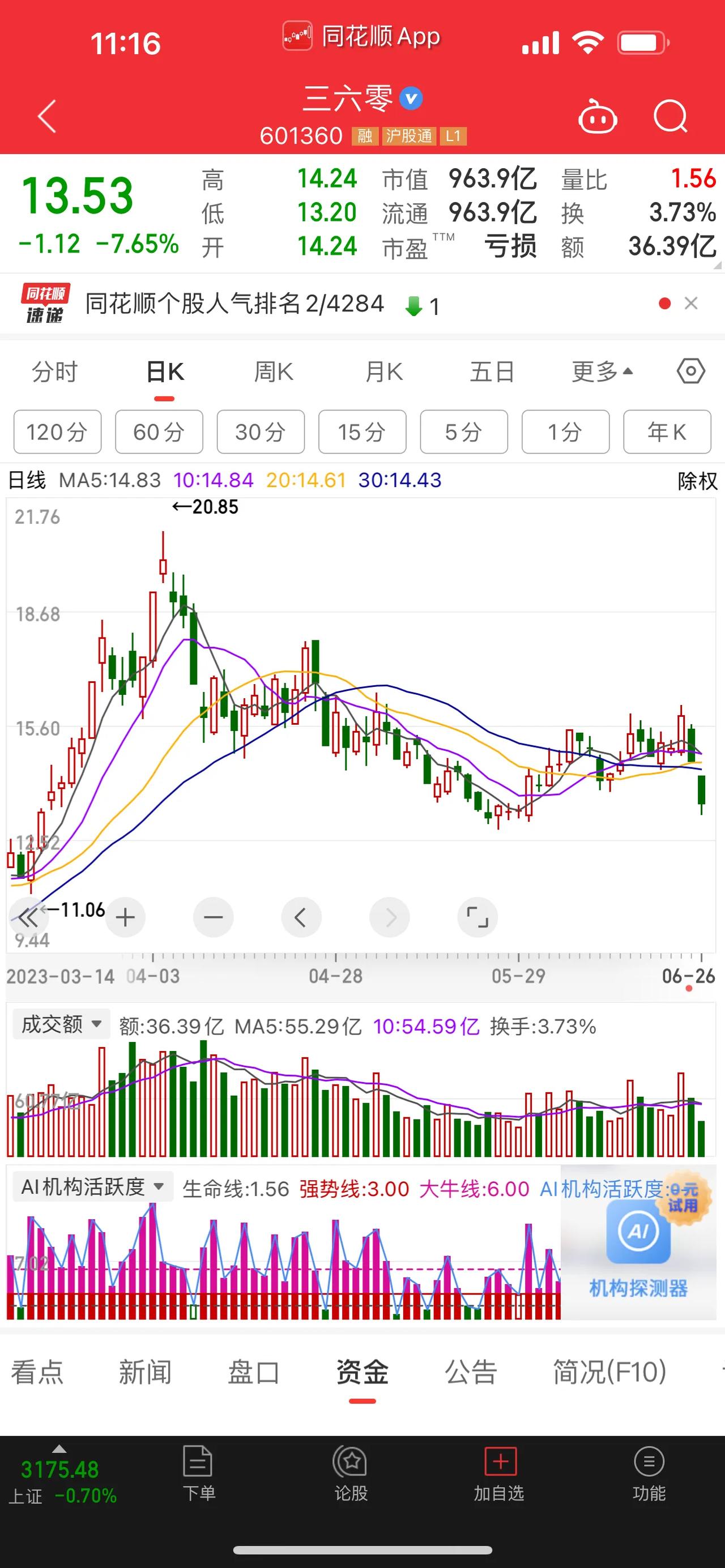Screen dimensions: 725x1568
Task: Select 120分 period button
Action: pyautogui.click(x=57, y=432)
